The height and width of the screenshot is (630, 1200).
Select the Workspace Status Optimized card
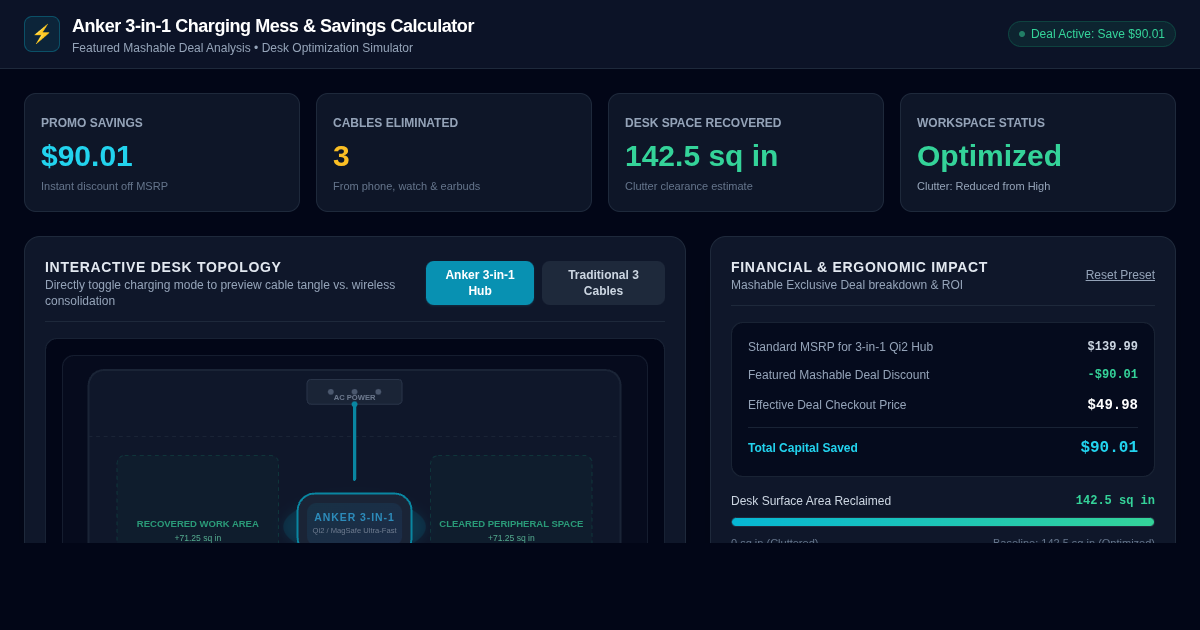click(x=1038, y=152)
